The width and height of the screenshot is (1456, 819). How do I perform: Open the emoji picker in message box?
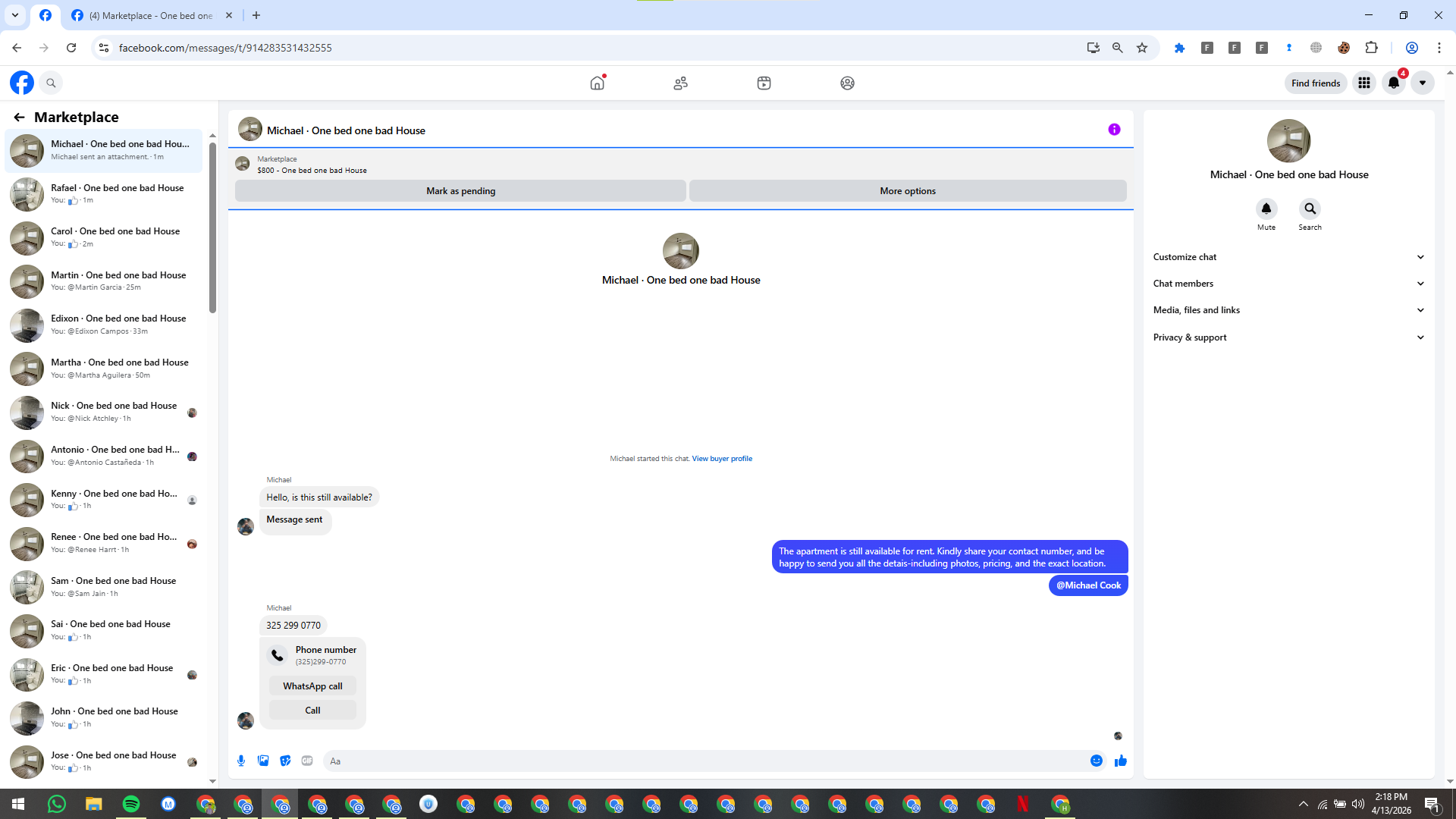coord(1096,761)
